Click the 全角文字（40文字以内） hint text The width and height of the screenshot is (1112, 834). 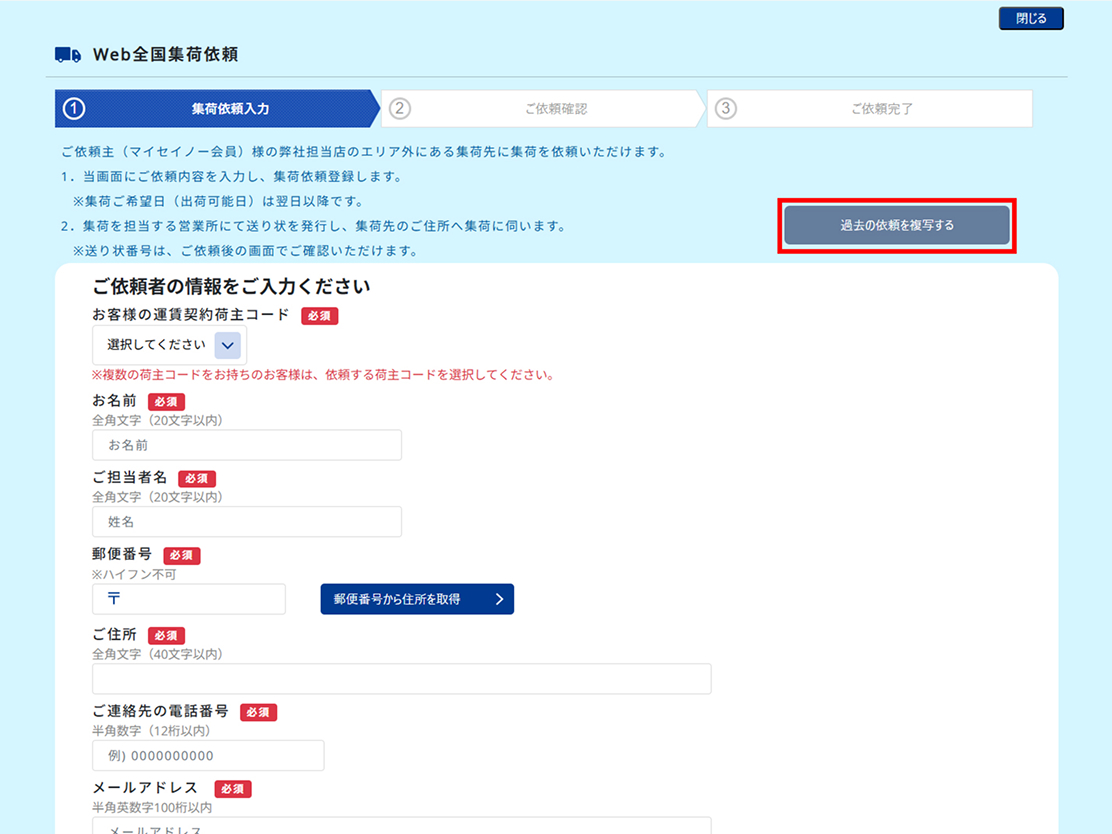[x=157, y=654]
